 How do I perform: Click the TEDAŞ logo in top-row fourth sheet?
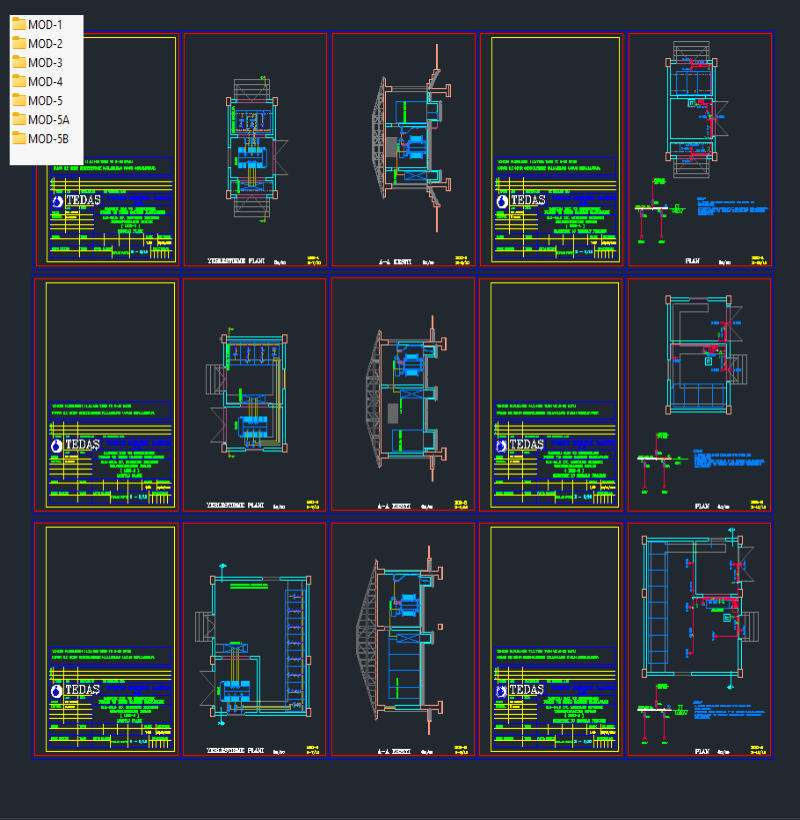(520, 201)
